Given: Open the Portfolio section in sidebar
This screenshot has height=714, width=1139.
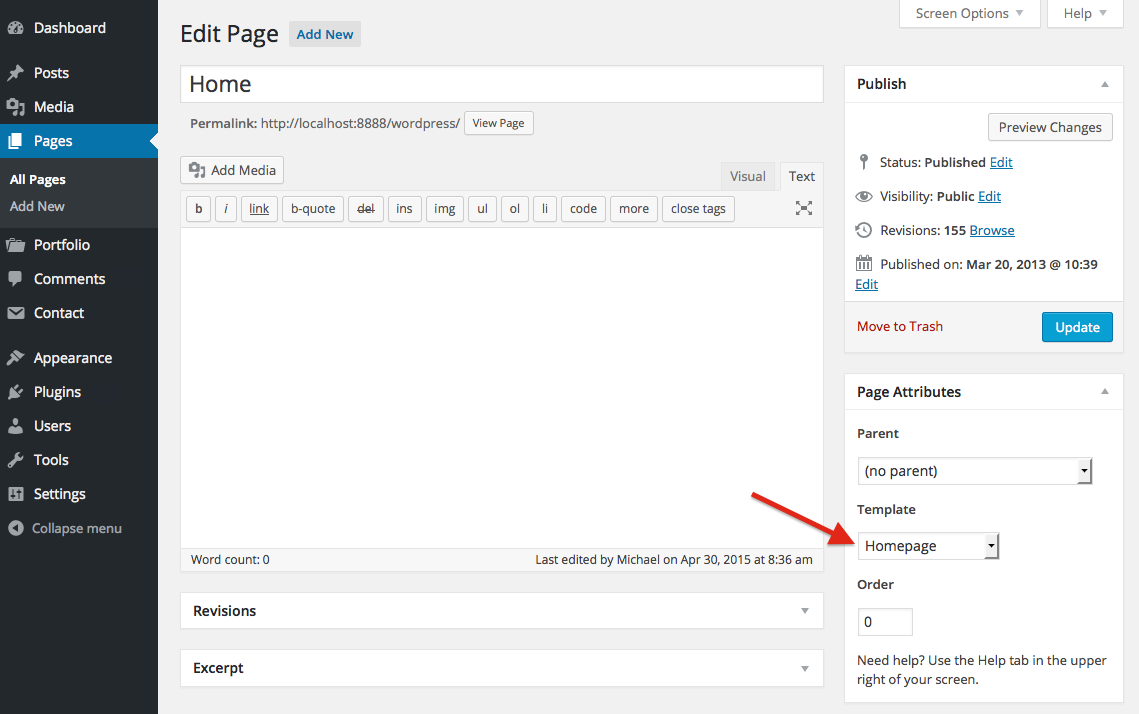Looking at the screenshot, I should pyautogui.click(x=62, y=244).
